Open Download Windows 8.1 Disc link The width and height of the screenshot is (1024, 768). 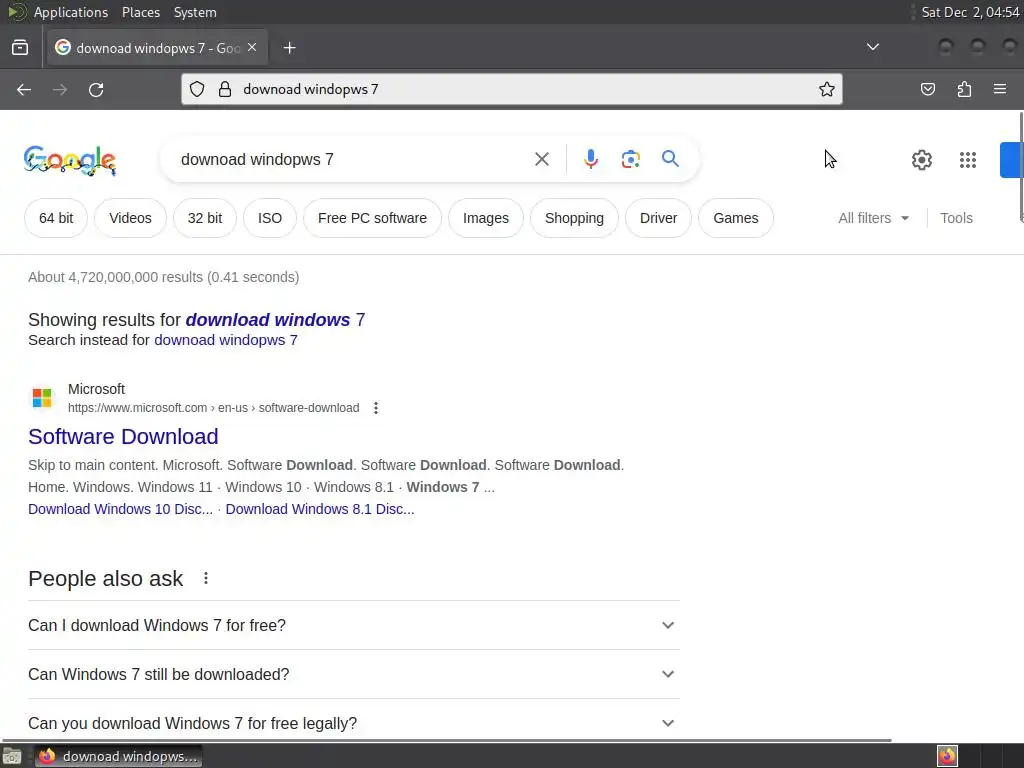pos(320,509)
